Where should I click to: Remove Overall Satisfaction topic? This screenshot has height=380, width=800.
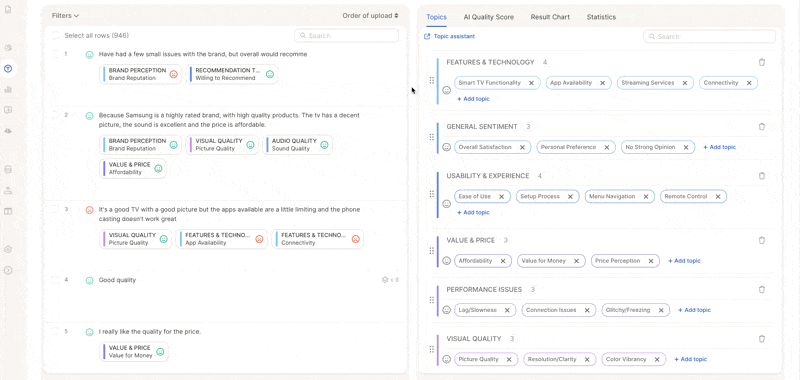(x=522, y=147)
